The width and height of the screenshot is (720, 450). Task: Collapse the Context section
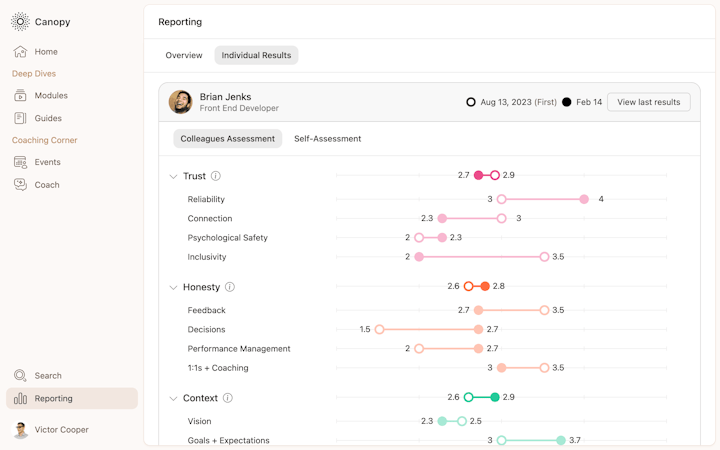173,399
